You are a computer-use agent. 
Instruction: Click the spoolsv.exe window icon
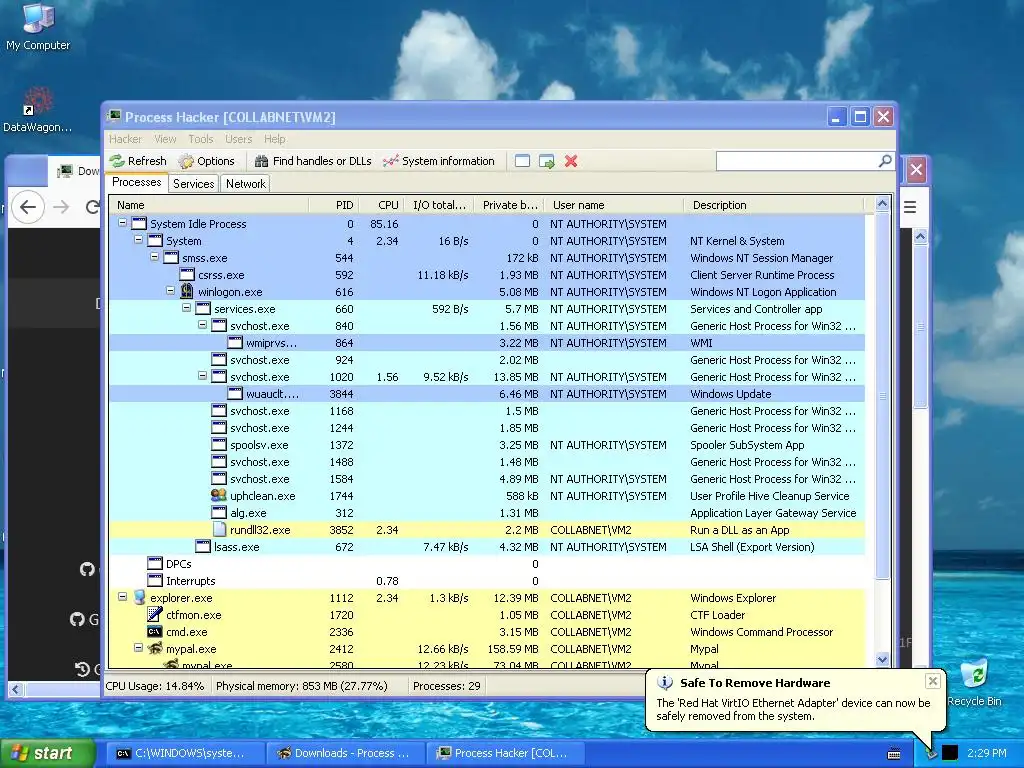[219, 445]
